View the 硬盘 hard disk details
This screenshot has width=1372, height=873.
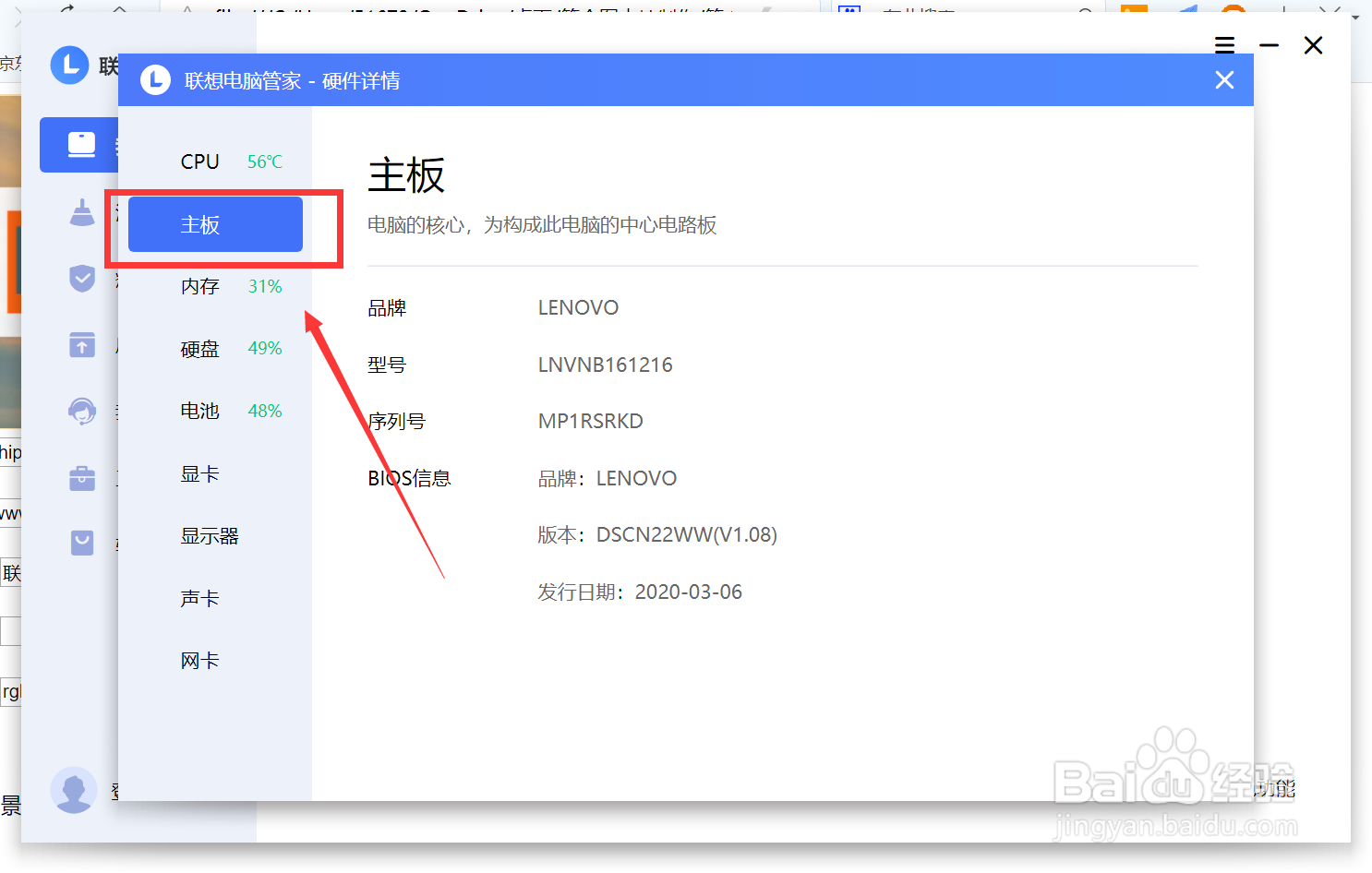point(199,348)
